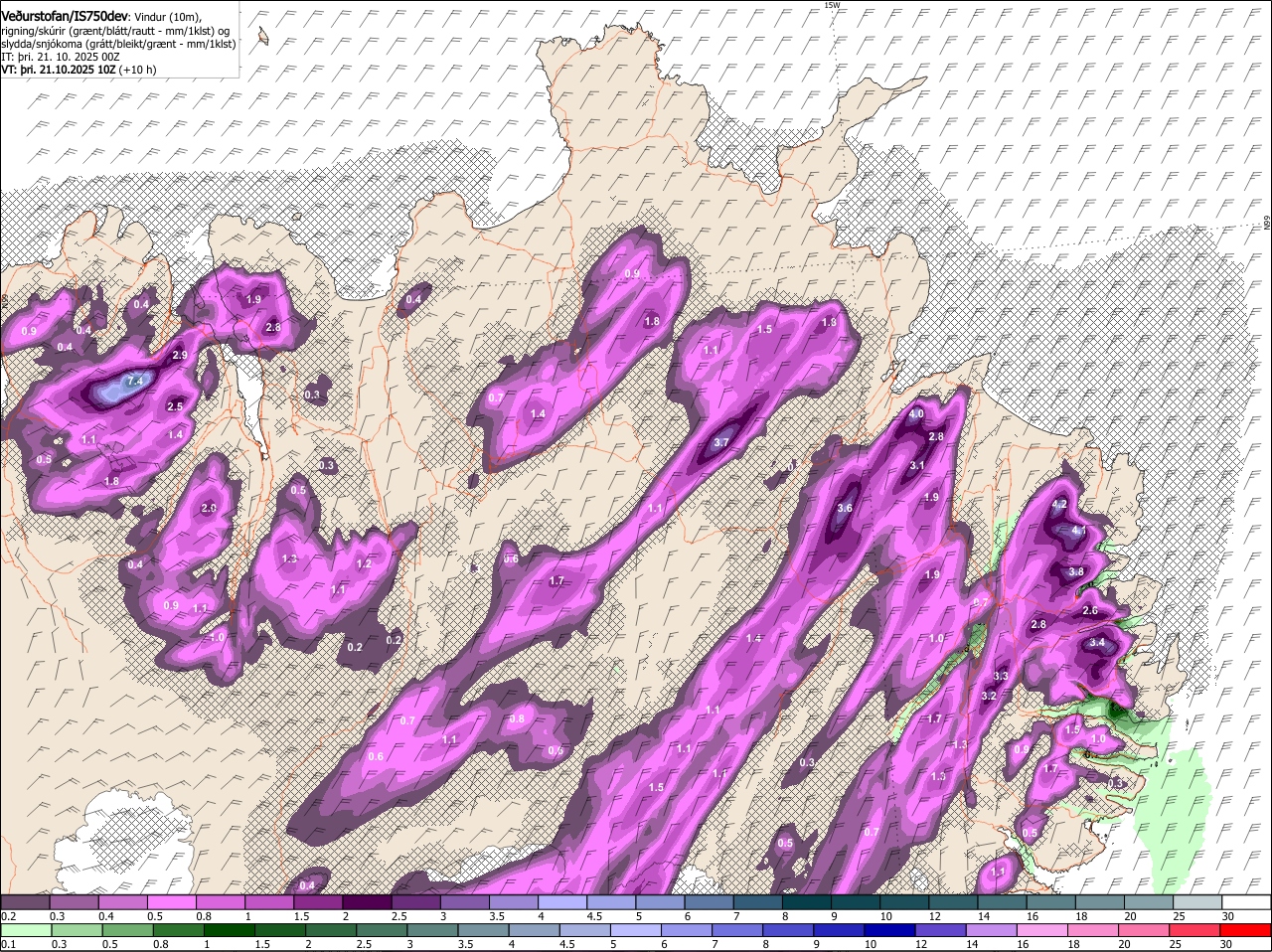Click the 'IT: þri. 21. 10. 2025 00Z' line
The height and width of the screenshot is (952, 1272).
pos(61,57)
